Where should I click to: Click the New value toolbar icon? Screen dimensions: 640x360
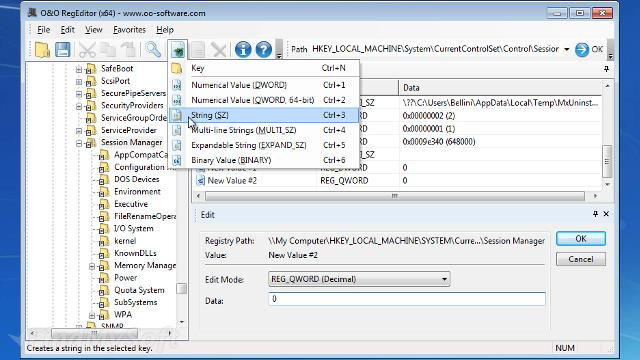point(178,50)
